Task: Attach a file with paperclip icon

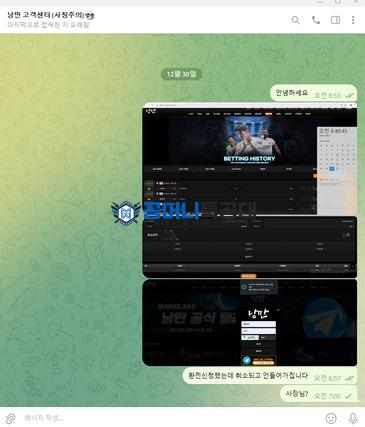Action: click(10, 418)
